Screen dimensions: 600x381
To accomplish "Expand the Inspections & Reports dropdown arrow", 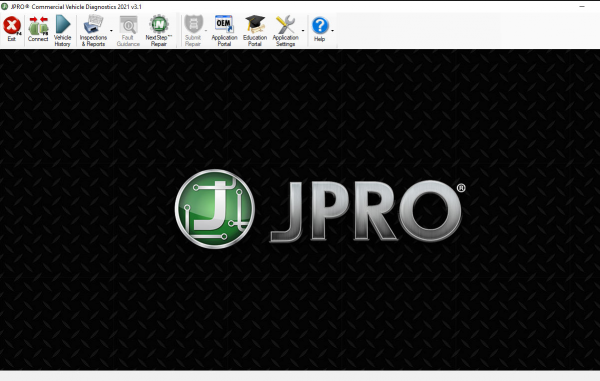I will [x=111, y=31].
